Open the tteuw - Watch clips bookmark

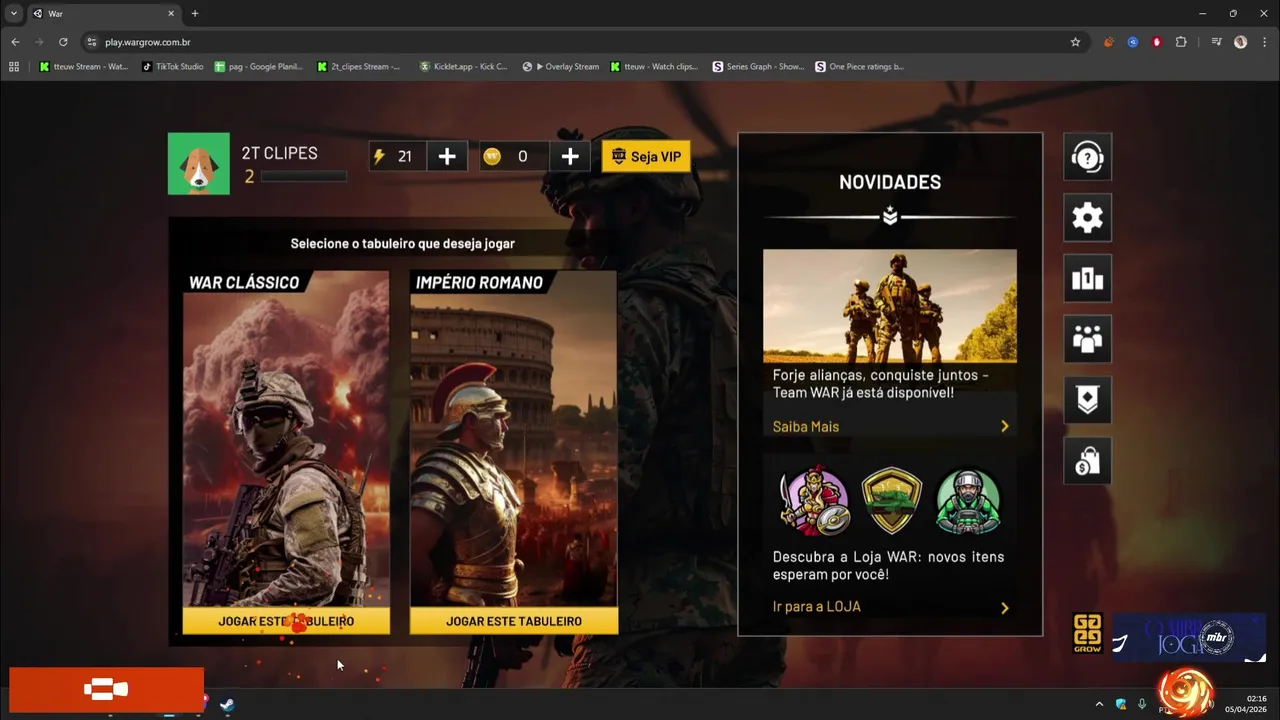tap(654, 67)
